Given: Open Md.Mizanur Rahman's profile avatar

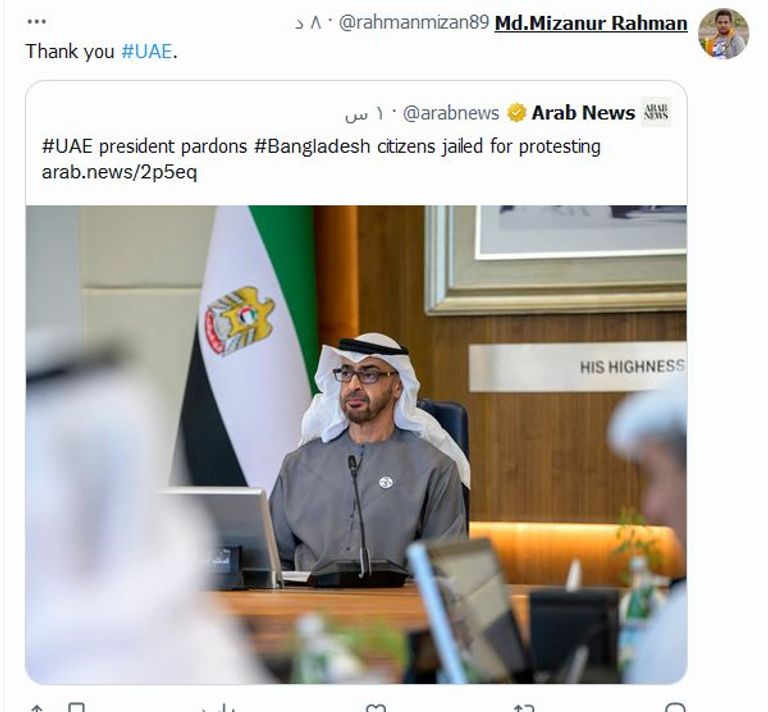Looking at the screenshot, I should 723,34.
